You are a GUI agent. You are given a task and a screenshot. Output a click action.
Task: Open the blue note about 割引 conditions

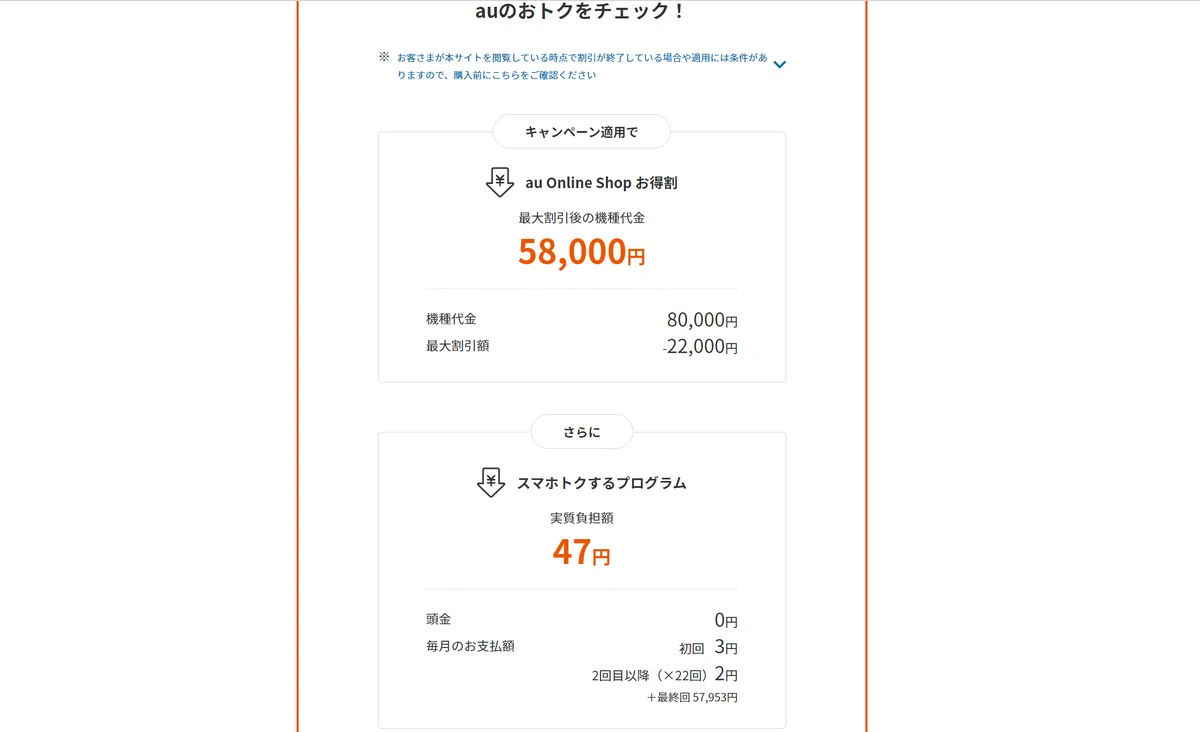click(x=582, y=66)
